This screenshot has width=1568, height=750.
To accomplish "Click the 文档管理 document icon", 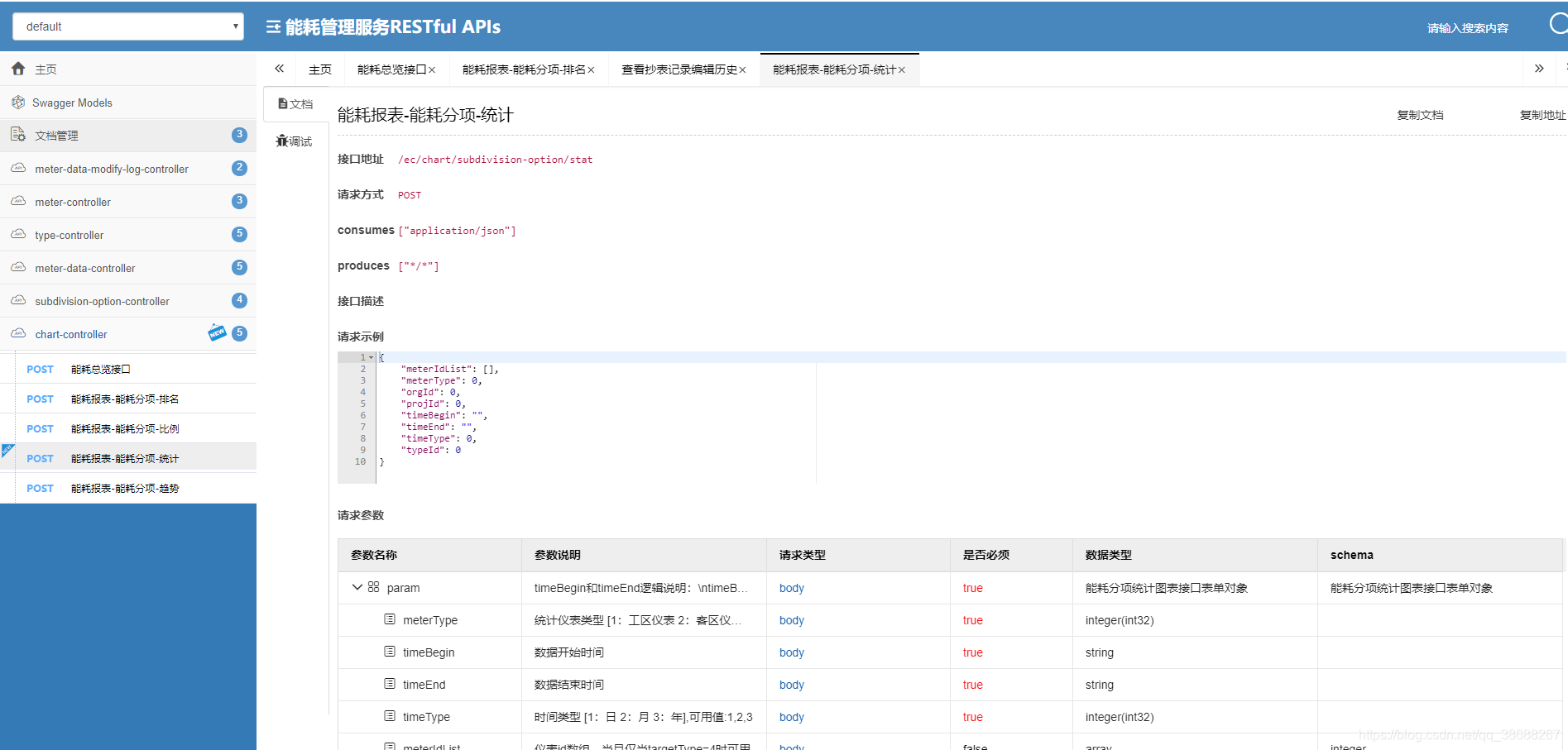I will 18,134.
